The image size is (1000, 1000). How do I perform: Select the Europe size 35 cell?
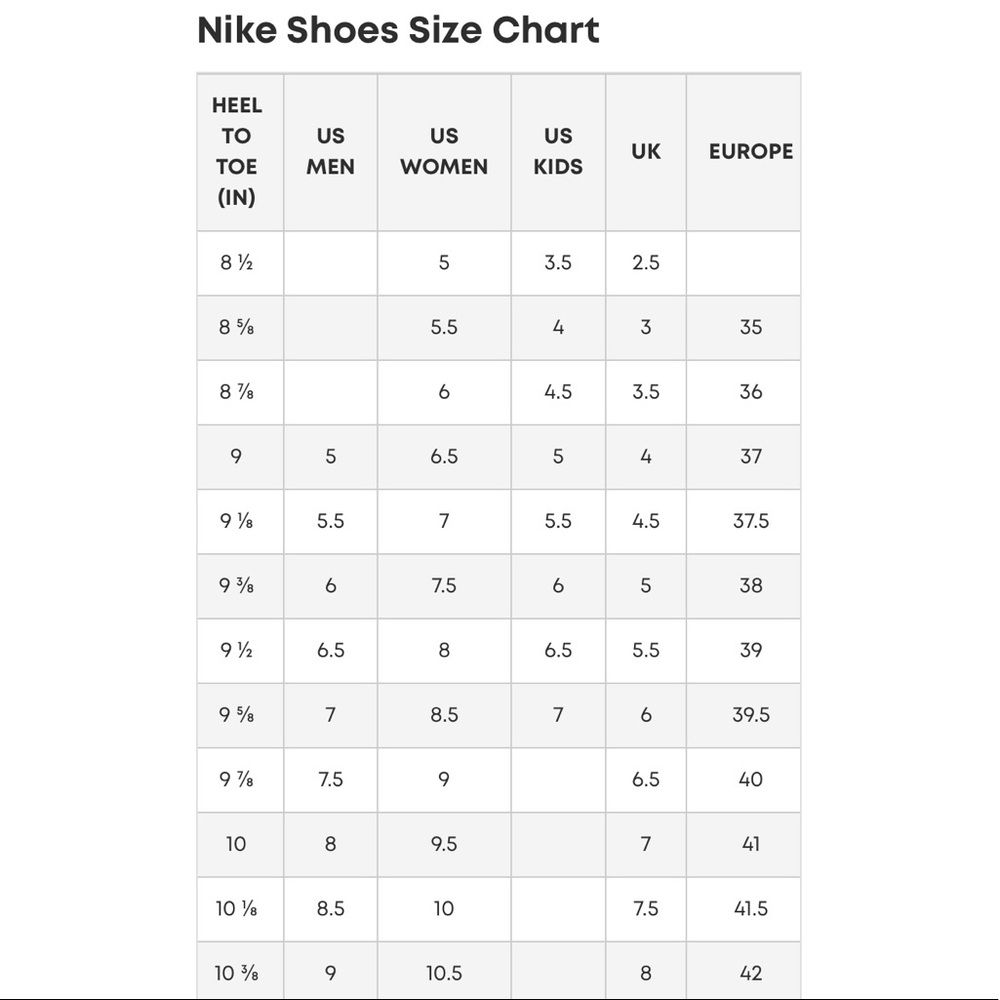751,327
